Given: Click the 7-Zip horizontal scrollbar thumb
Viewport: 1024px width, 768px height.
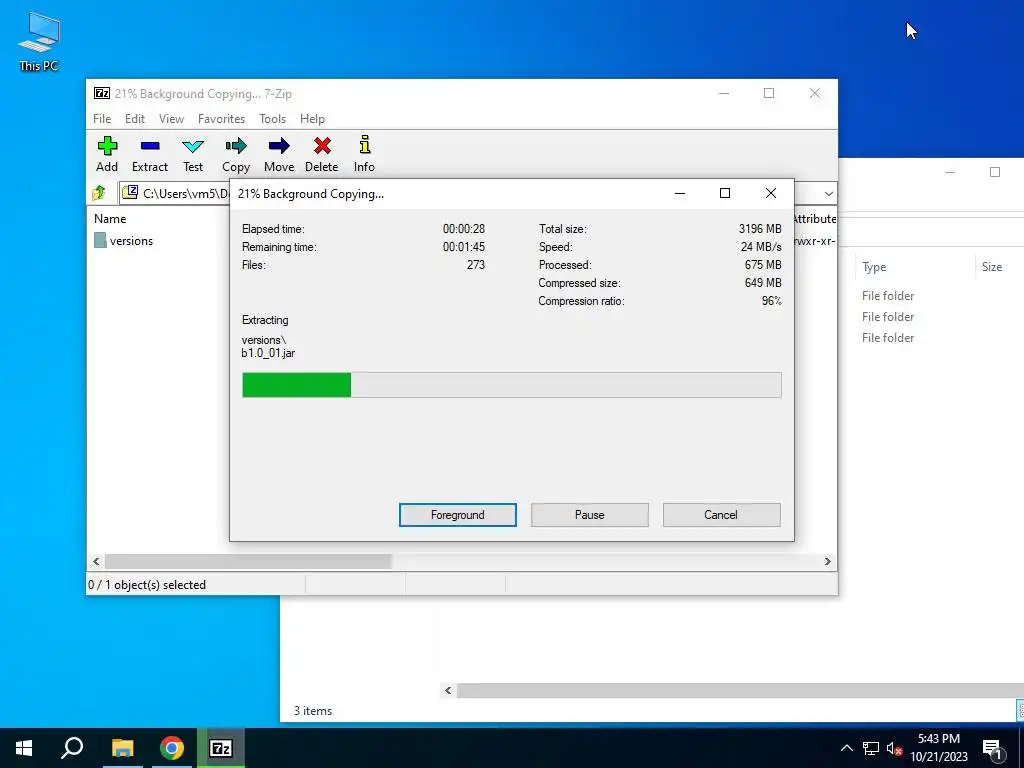Looking at the screenshot, I should point(248,561).
